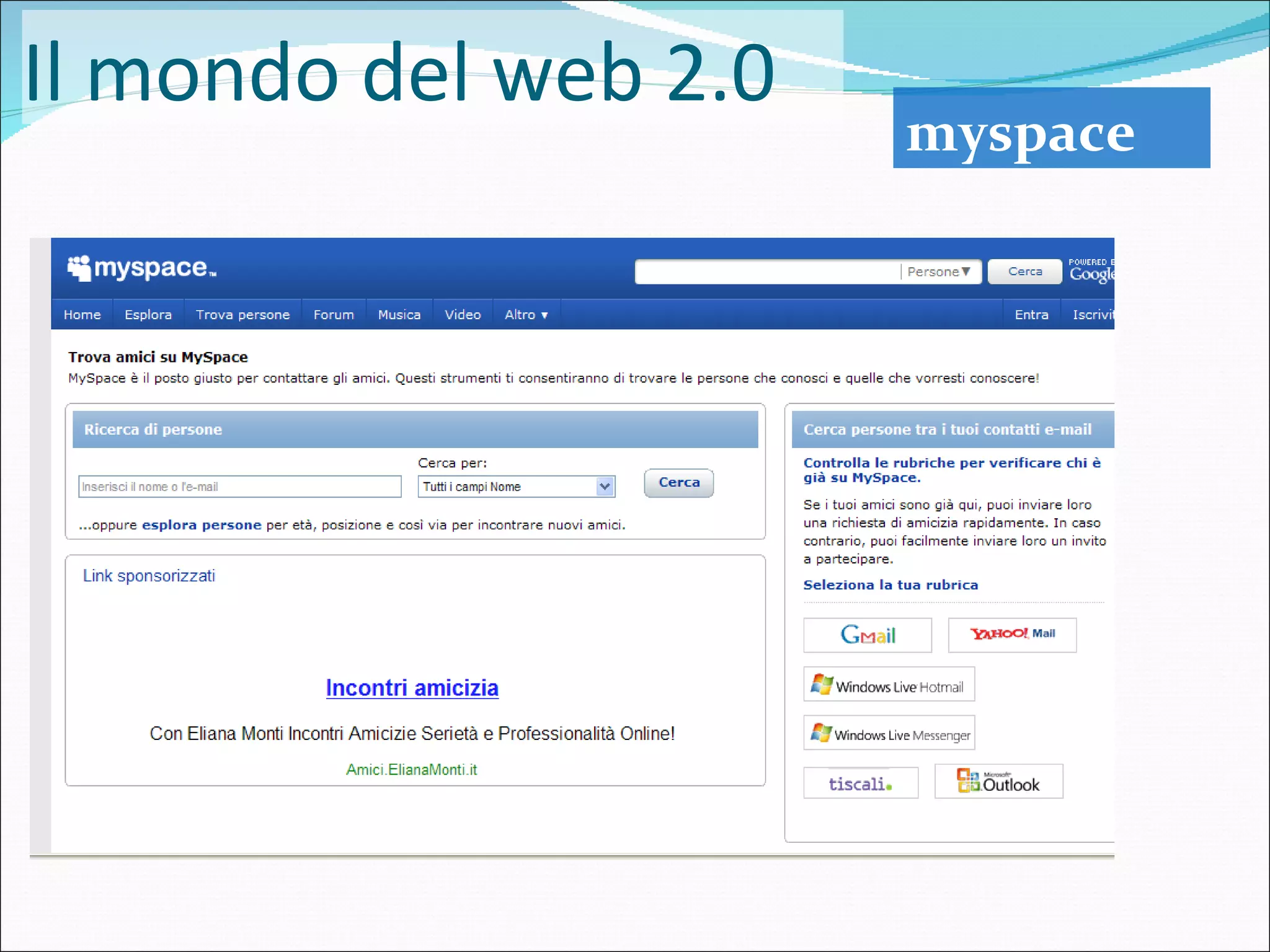The image size is (1270, 952).
Task: Click the 'Ricerca di persone' panel header
Action: click(415, 430)
